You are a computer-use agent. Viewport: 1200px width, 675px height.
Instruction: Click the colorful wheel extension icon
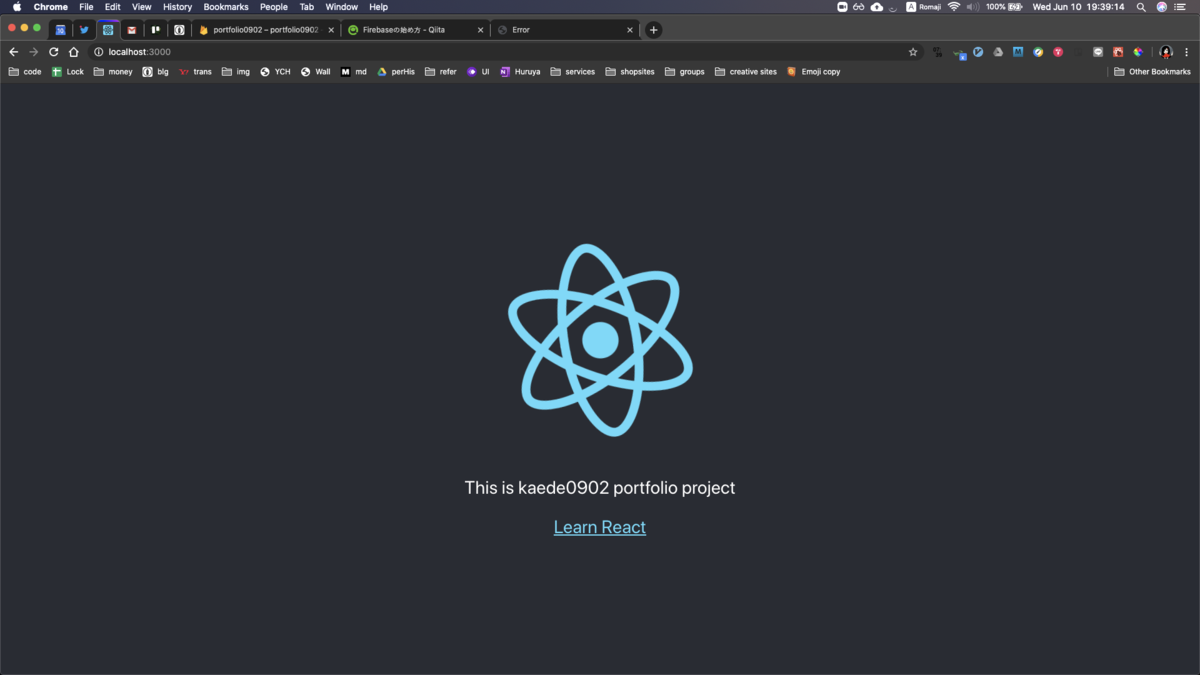pyautogui.click(x=1138, y=52)
